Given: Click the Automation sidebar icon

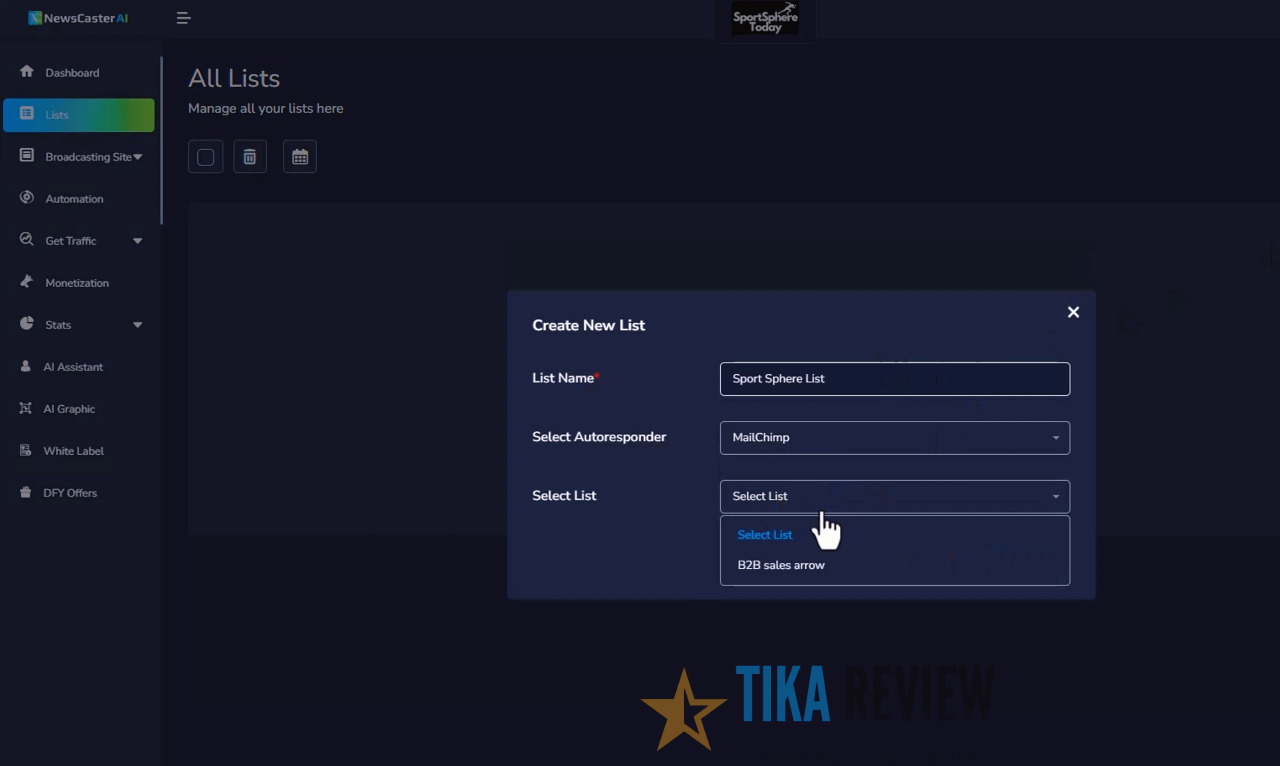Looking at the screenshot, I should pos(27,198).
